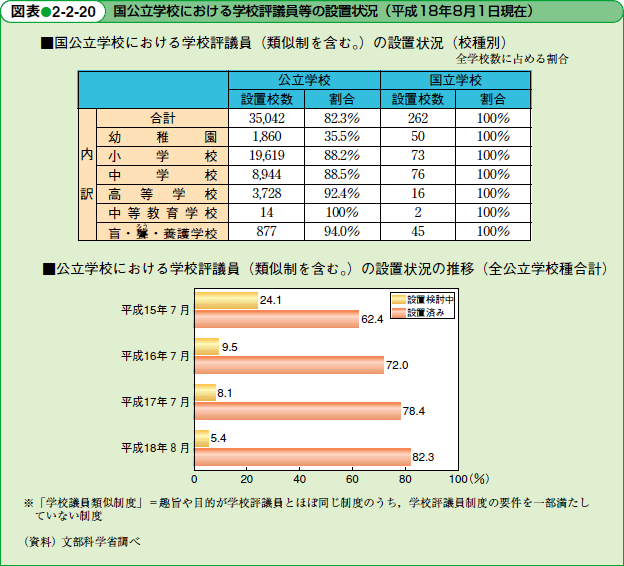Click the 88.5% table cell
The image size is (624, 566).
coord(342,175)
